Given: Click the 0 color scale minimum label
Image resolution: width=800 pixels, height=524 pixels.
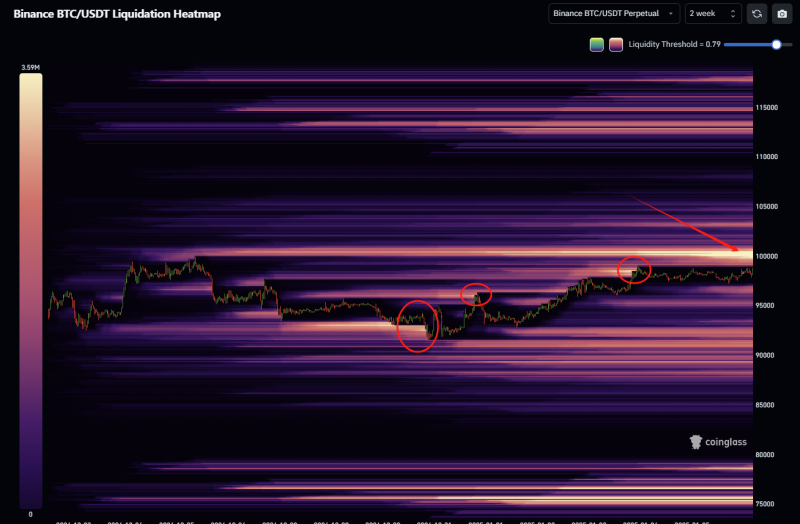Looking at the screenshot, I should click(x=31, y=514).
